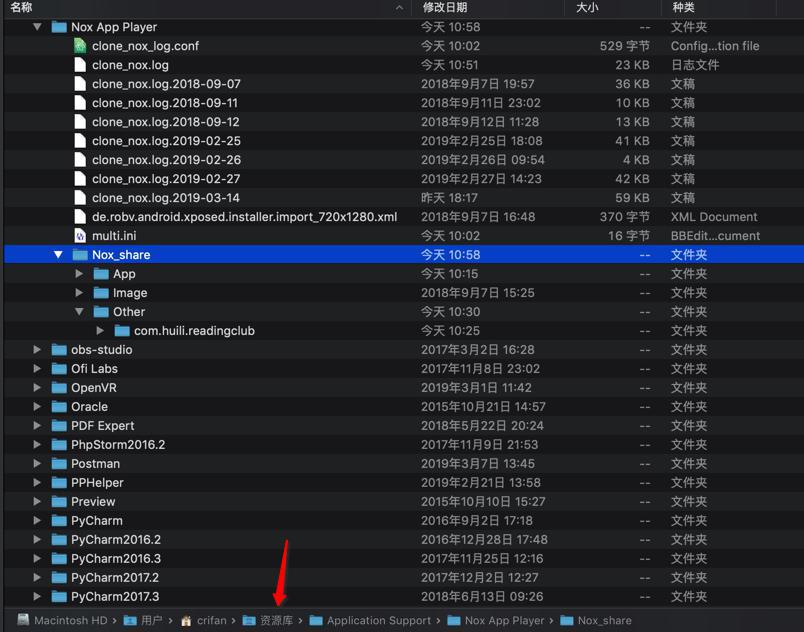Image resolution: width=804 pixels, height=632 pixels.
Task: Sort by the 大小 column header
Action: coord(587,7)
